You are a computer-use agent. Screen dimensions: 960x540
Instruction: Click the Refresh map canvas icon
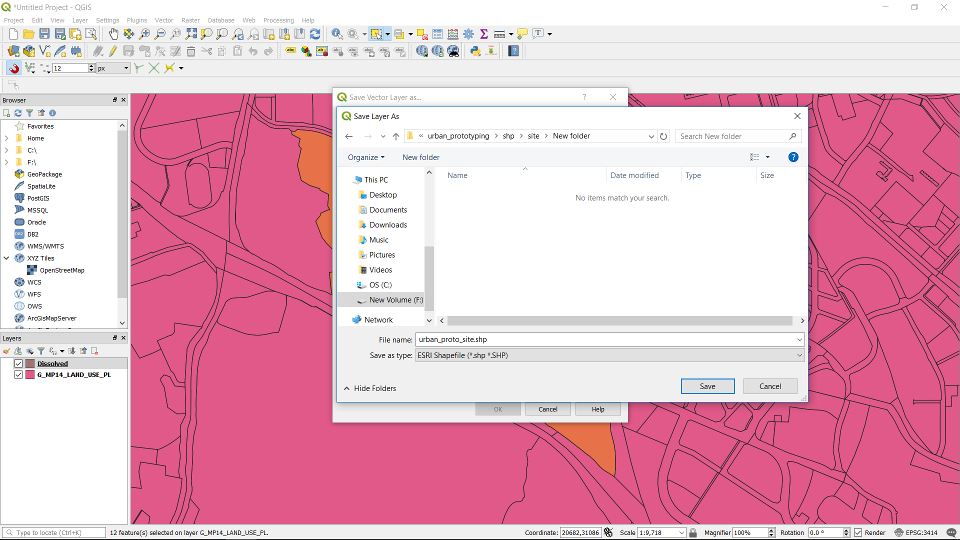pos(315,34)
